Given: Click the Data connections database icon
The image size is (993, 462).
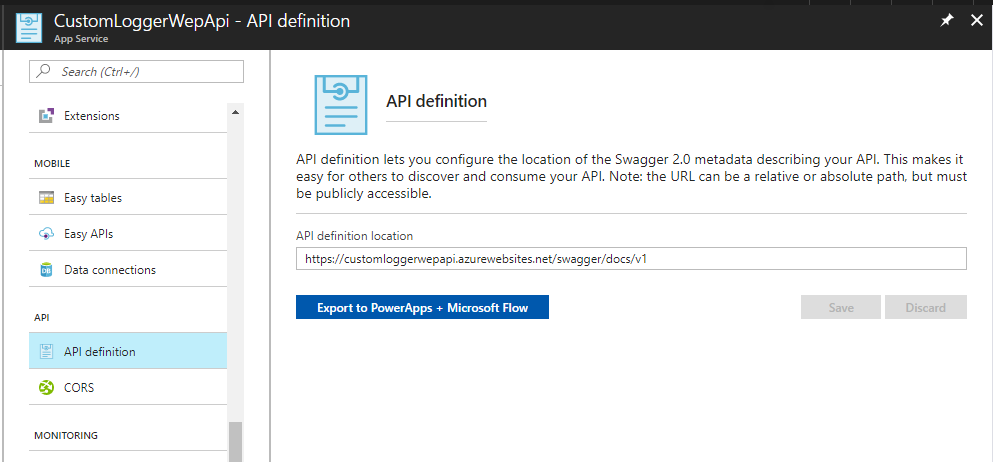Looking at the screenshot, I should point(46,270).
